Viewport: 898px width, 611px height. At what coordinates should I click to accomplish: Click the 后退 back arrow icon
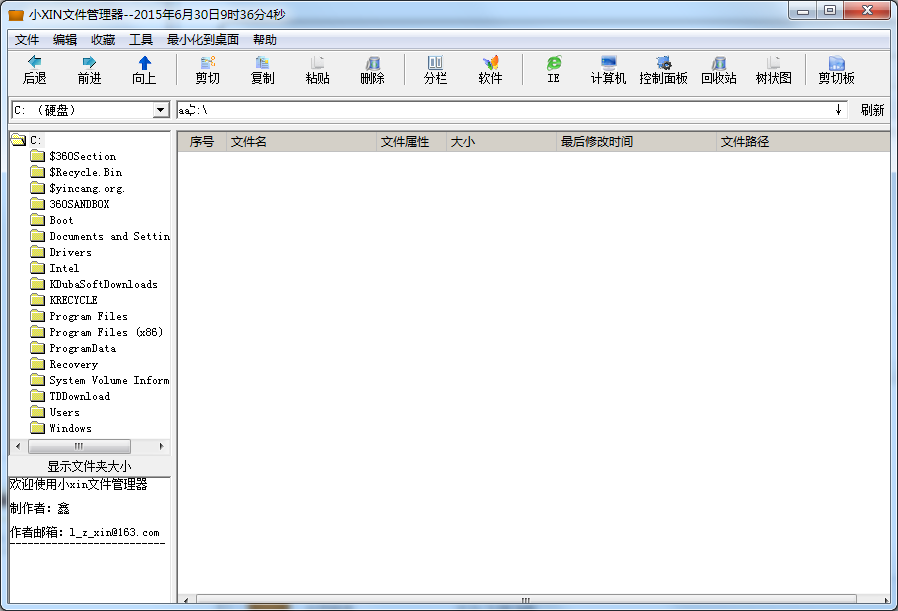[34, 62]
